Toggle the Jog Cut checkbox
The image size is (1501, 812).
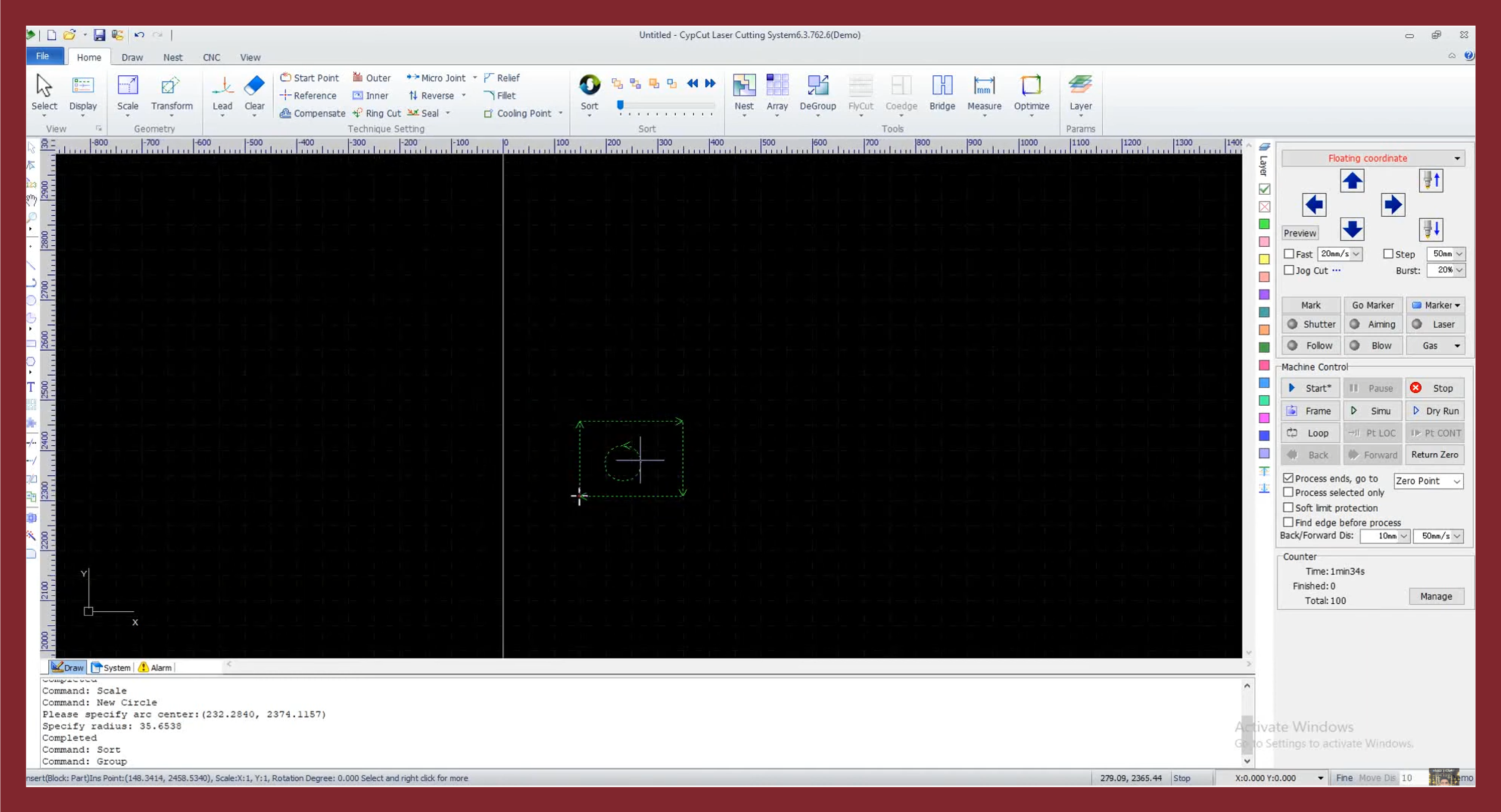(1289, 270)
